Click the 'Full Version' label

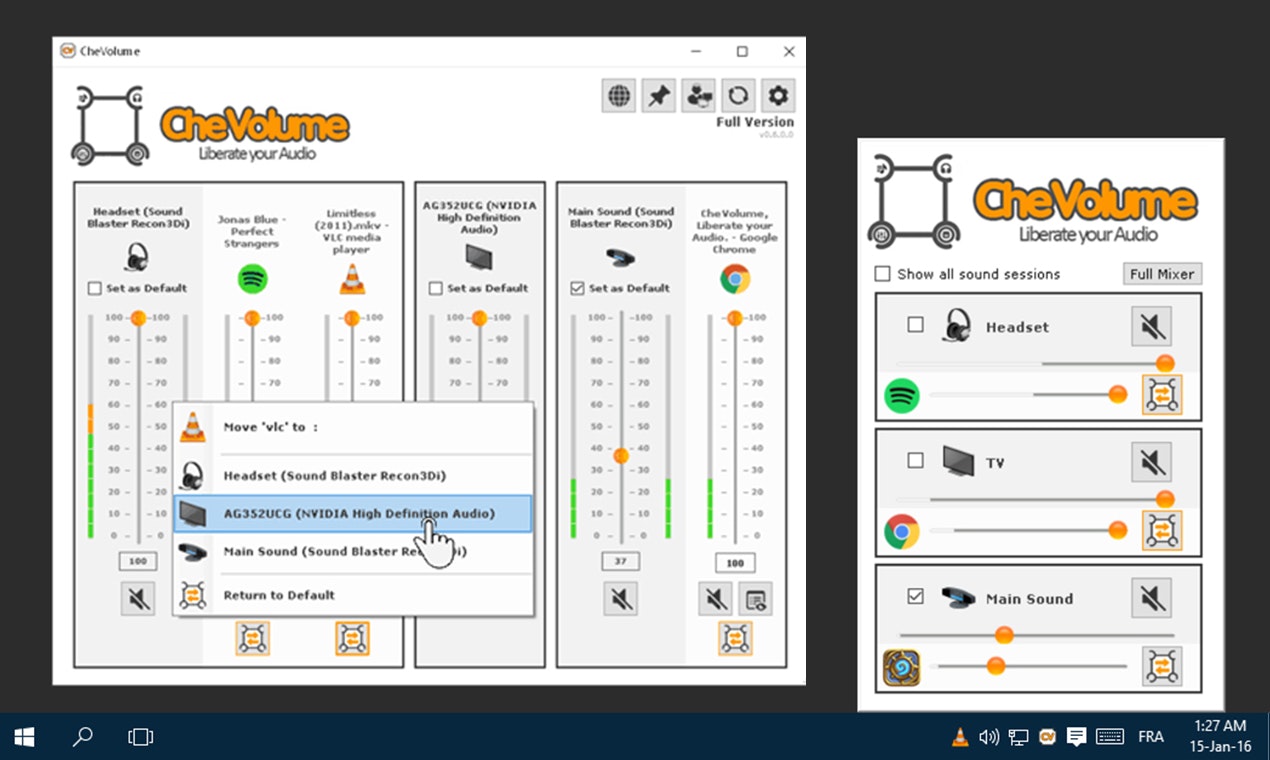pyautogui.click(x=755, y=122)
